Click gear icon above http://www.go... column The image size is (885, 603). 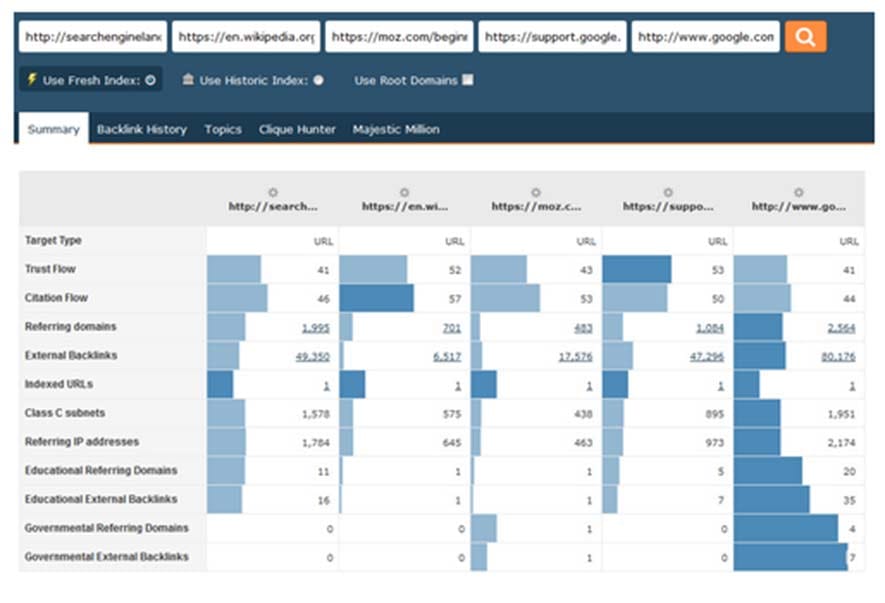point(799,193)
